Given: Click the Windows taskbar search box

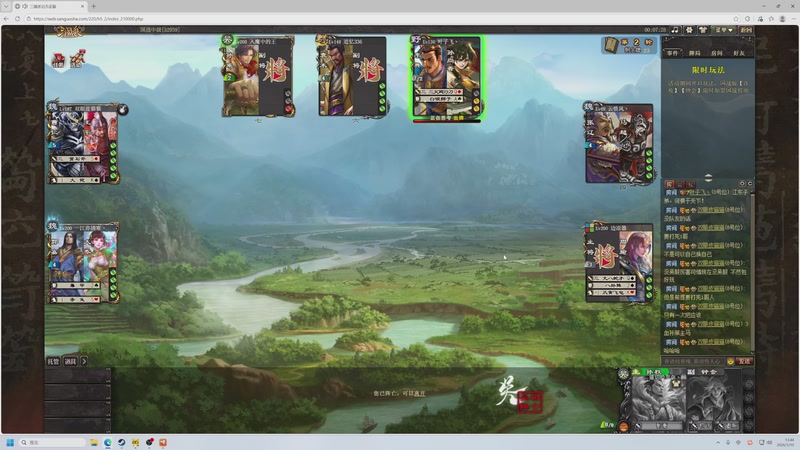Looking at the screenshot, I should [52, 442].
